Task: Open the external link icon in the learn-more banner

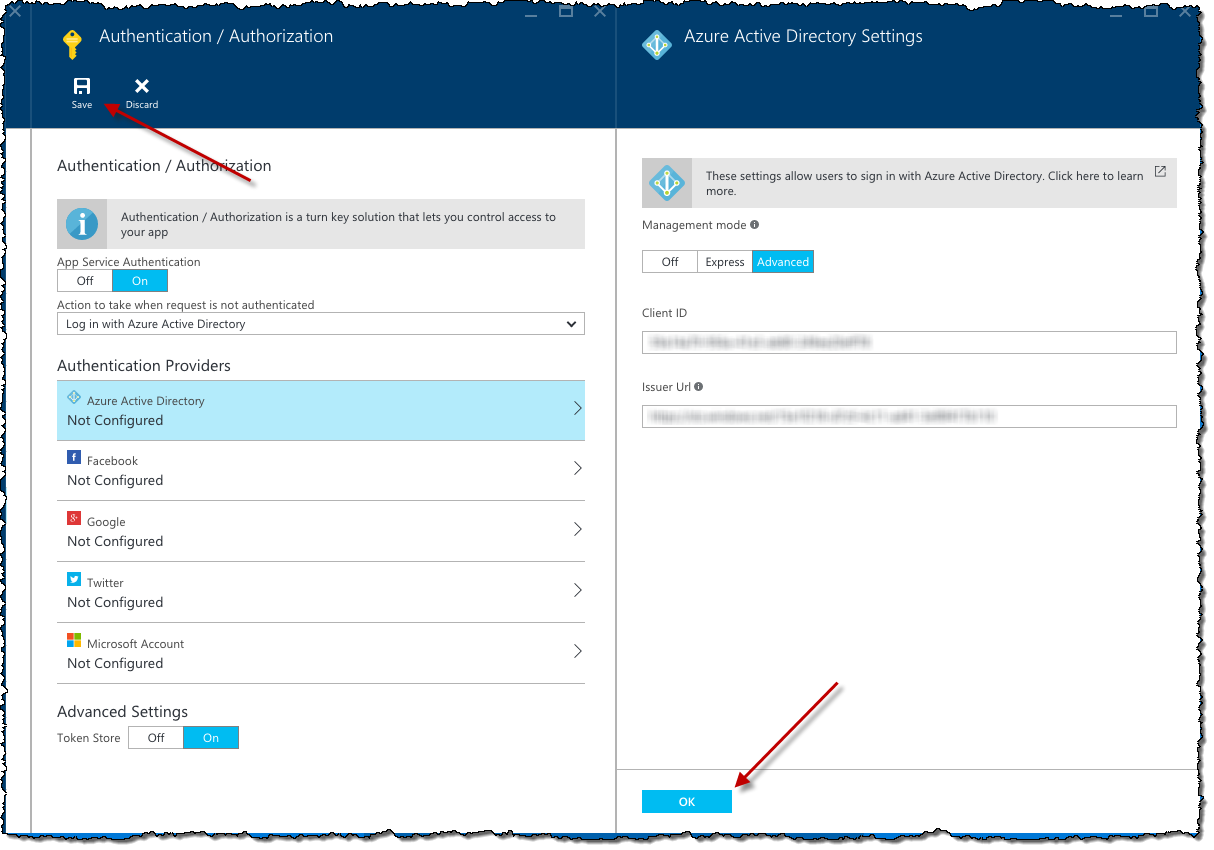Action: 1160,171
